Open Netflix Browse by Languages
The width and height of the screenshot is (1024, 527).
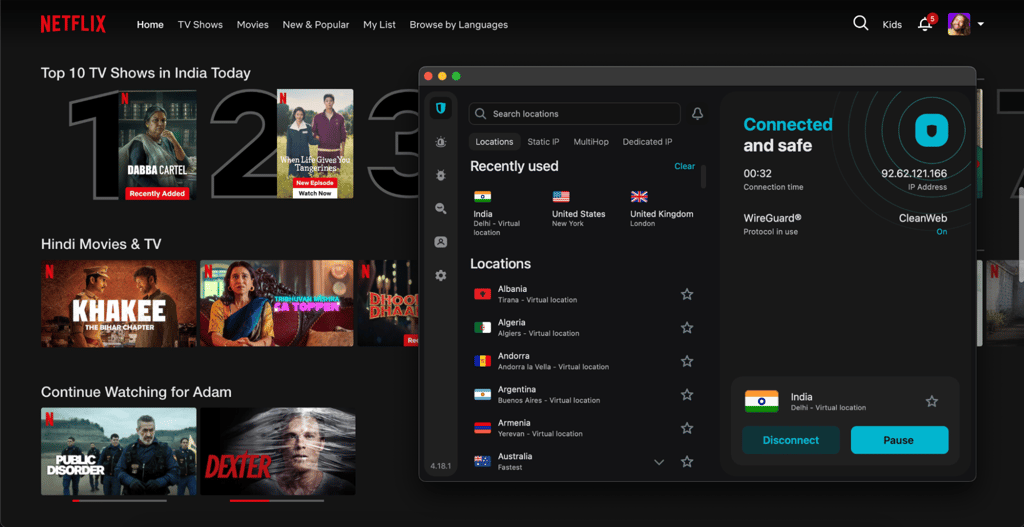point(458,25)
